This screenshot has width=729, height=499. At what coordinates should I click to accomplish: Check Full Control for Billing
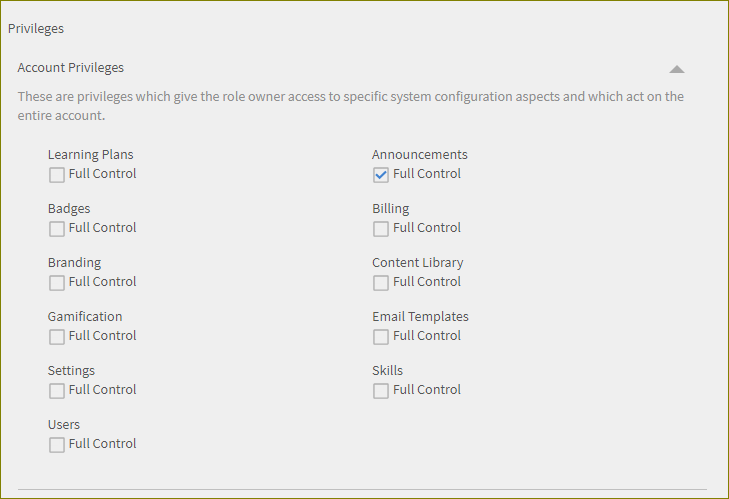pos(381,229)
